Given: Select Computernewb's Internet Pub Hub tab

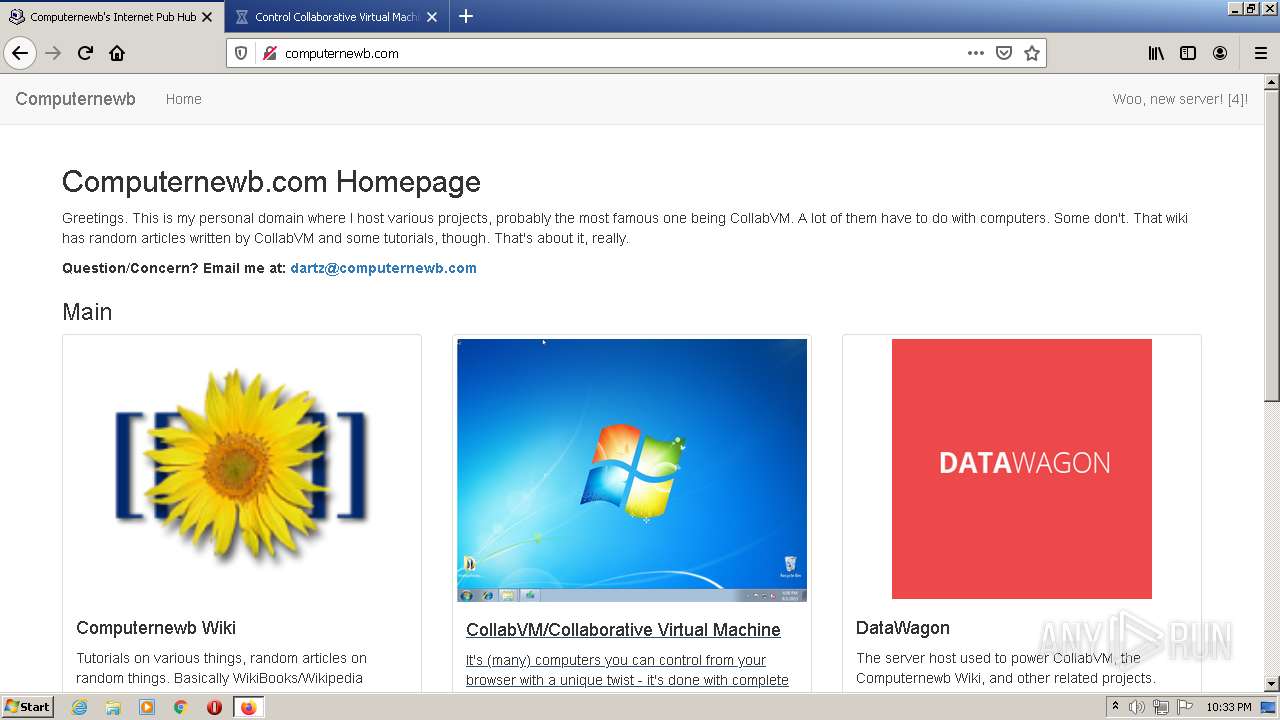Looking at the screenshot, I should tap(111, 17).
